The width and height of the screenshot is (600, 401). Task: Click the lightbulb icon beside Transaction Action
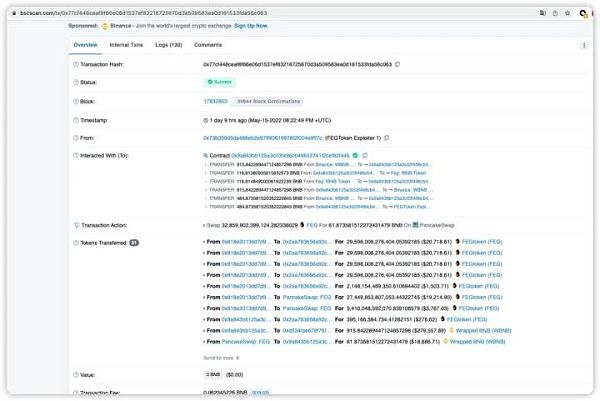[75, 228]
